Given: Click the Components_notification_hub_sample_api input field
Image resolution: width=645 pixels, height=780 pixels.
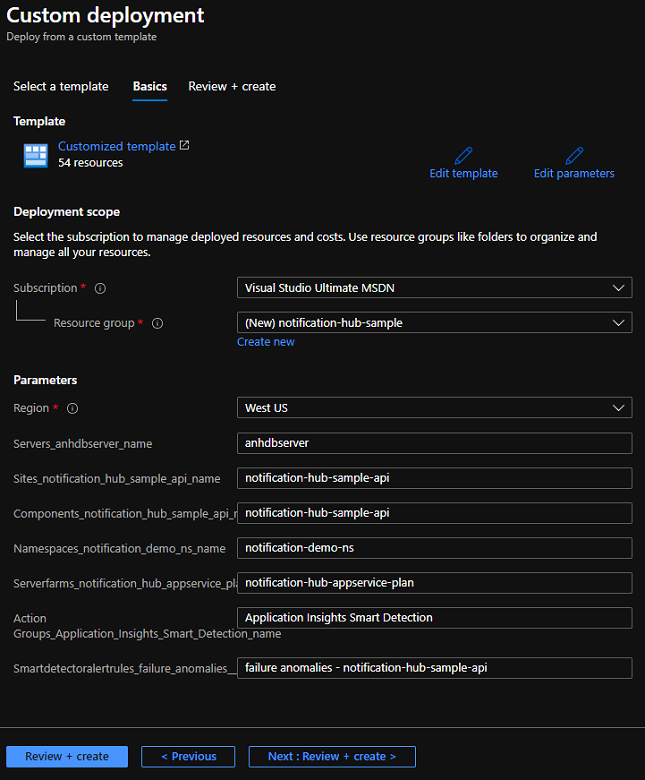Looking at the screenshot, I should pos(435,513).
